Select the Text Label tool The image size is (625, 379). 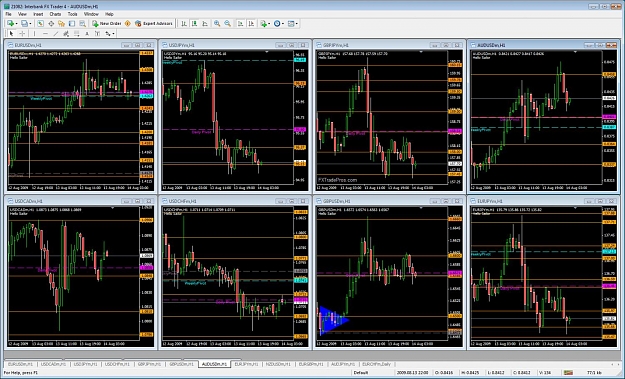coord(97,33)
